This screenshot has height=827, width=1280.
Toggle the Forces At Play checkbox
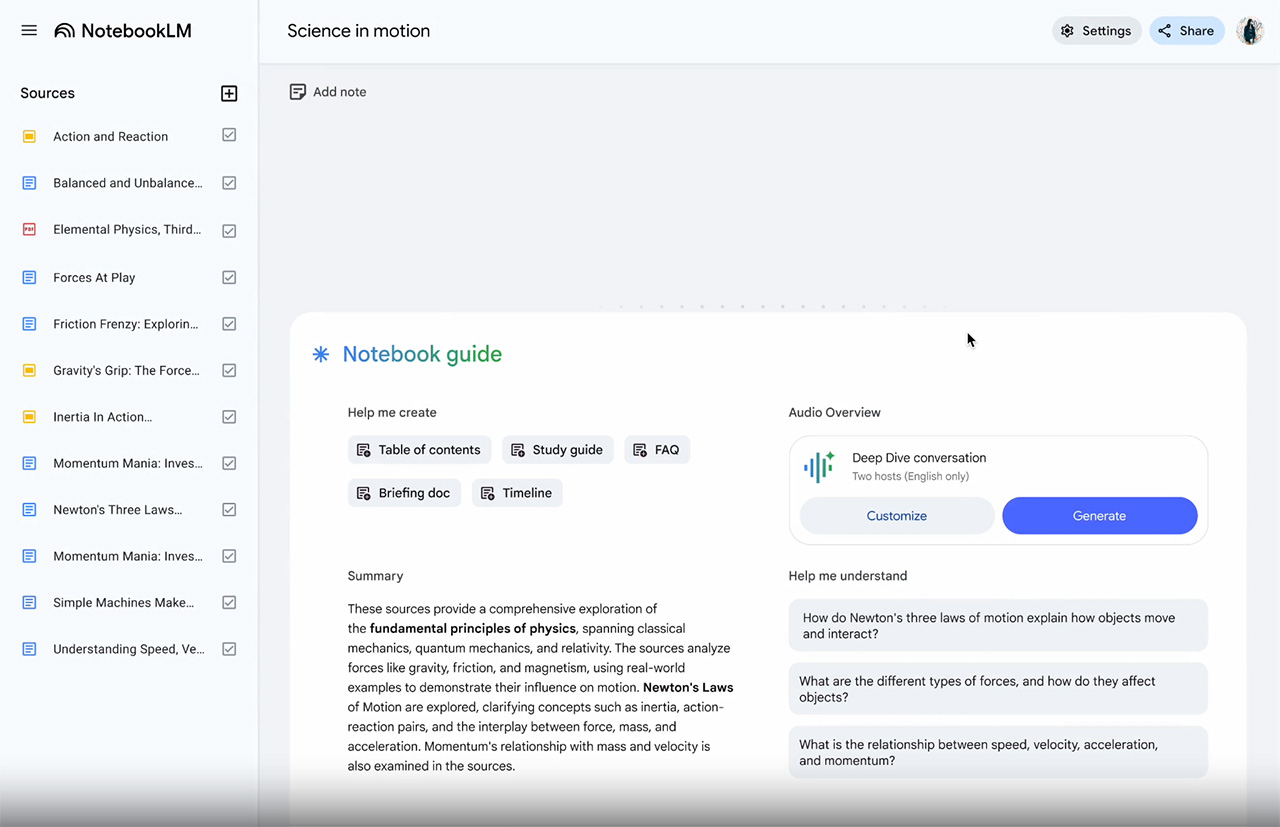pos(229,277)
